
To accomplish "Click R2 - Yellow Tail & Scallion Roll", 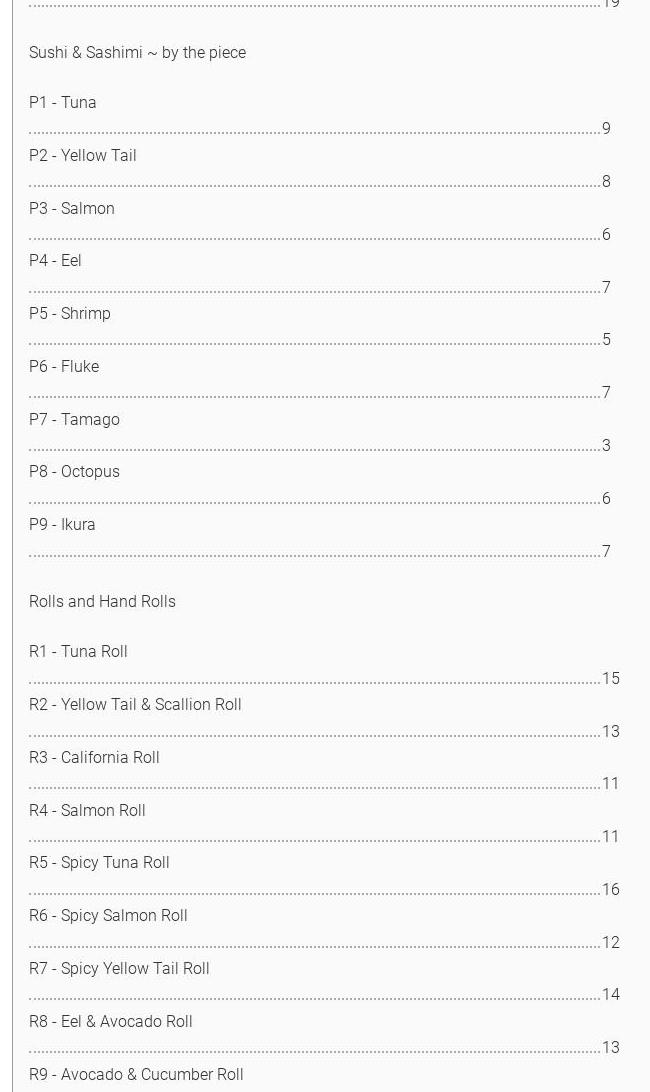I will coord(135,705).
